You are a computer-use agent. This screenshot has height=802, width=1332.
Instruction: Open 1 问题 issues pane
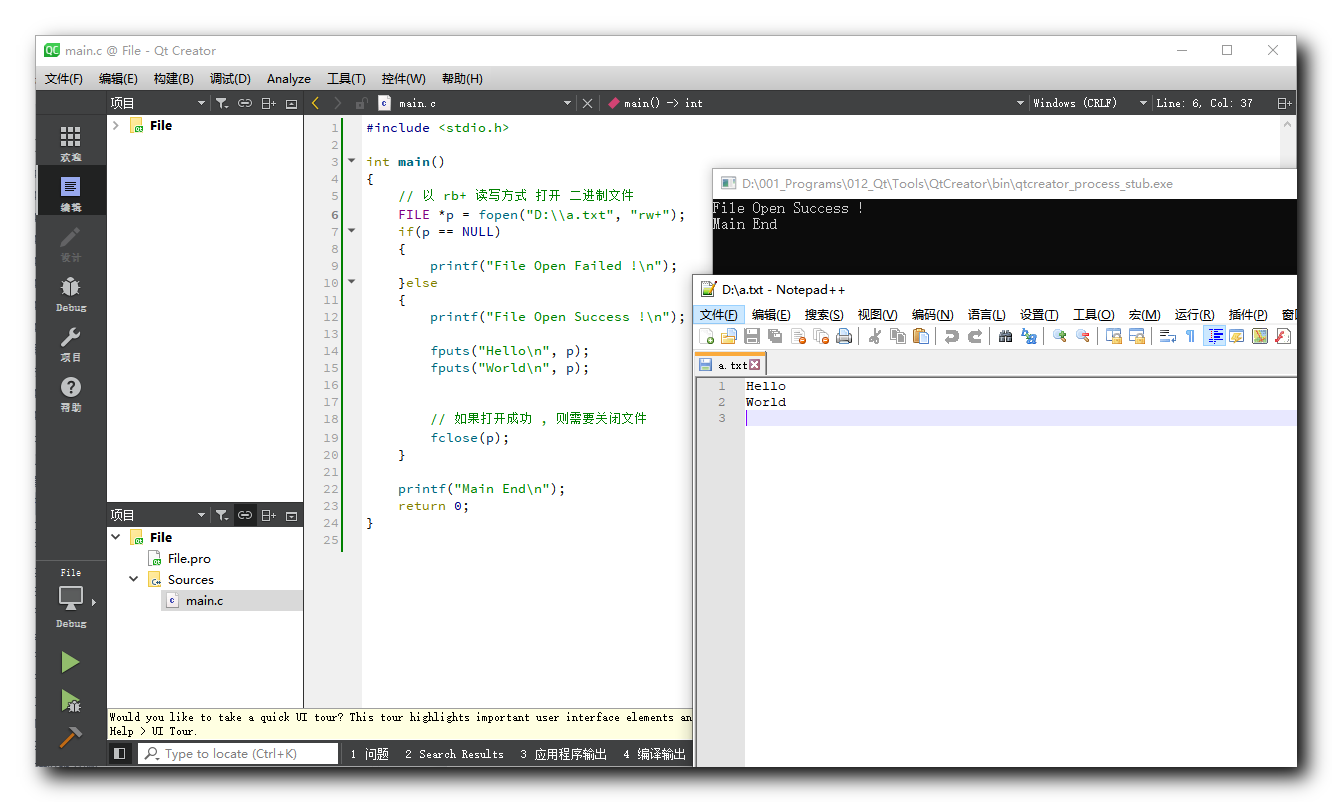(369, 754)
